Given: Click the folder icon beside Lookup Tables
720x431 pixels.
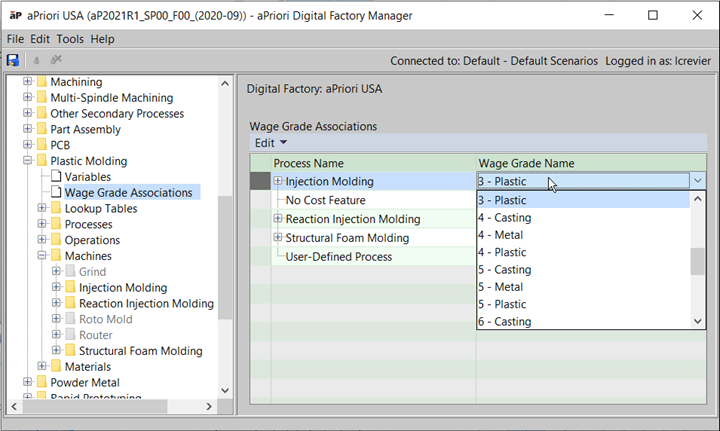Looking at the screenshot, I should pyautogui.click(x=56, y=208).
